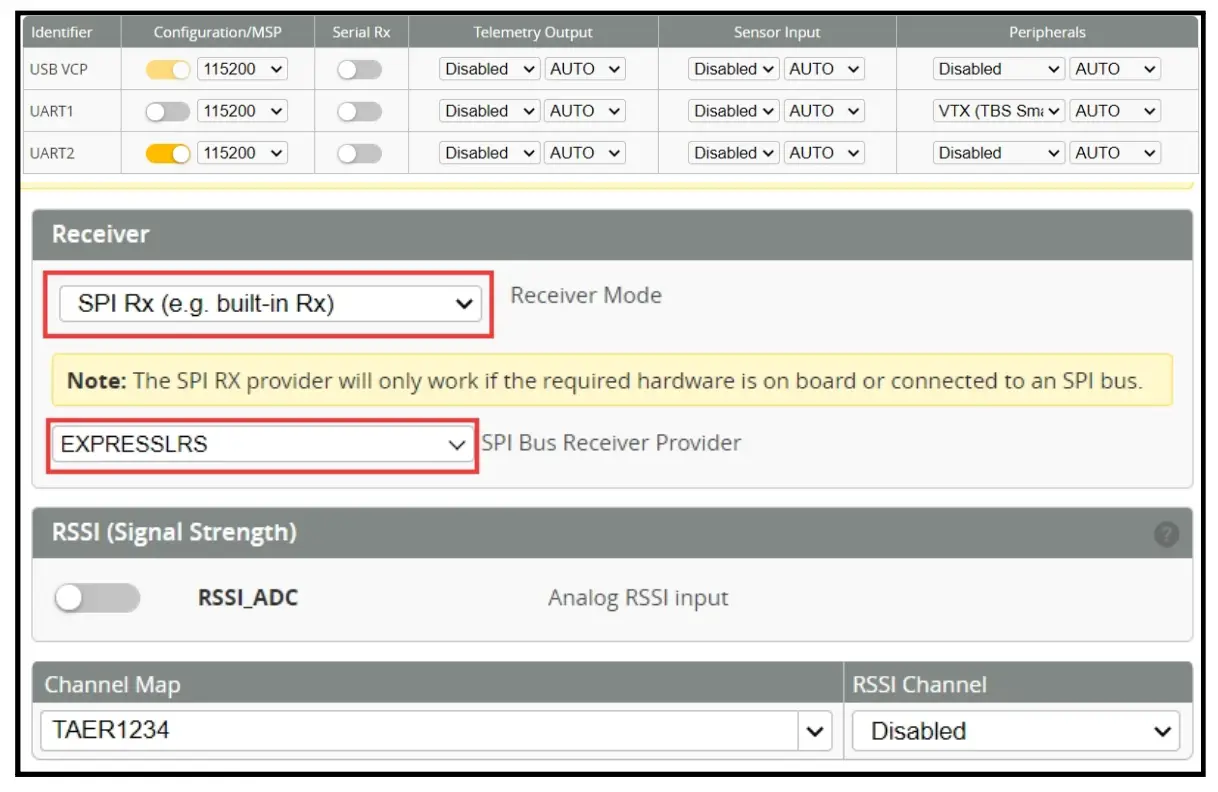
Task: Open USB VCP Sensor Input AUTO baud dropdown
Action: pyautogui.click(x=824, y=70)
